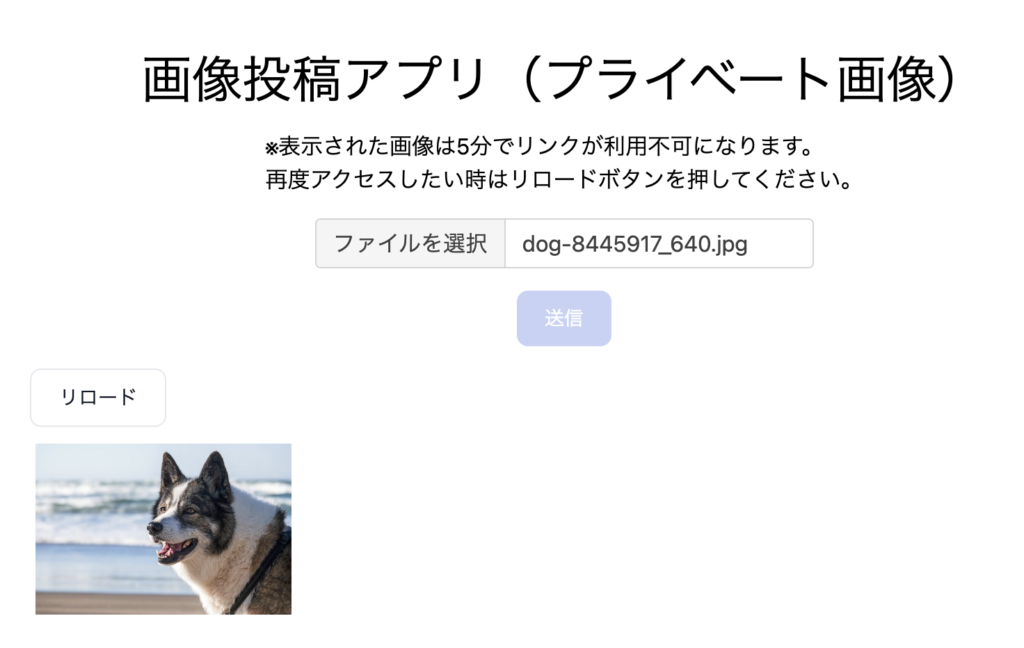This screenshot has width=1024, height=648.
Task: Open the ファイルを選択 file chooser
Action: [410, 244]
